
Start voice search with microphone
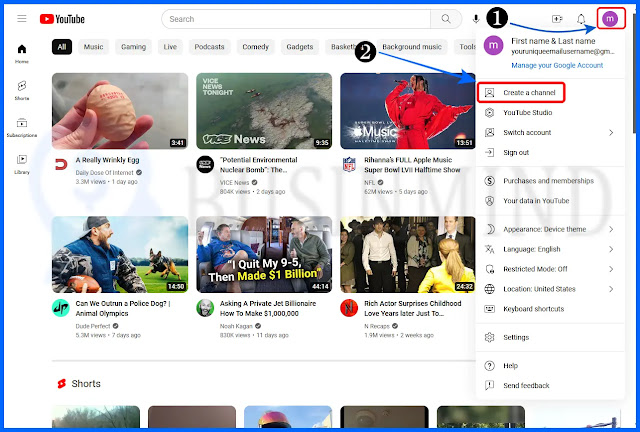pyautogui.click(x=476, y=19)
